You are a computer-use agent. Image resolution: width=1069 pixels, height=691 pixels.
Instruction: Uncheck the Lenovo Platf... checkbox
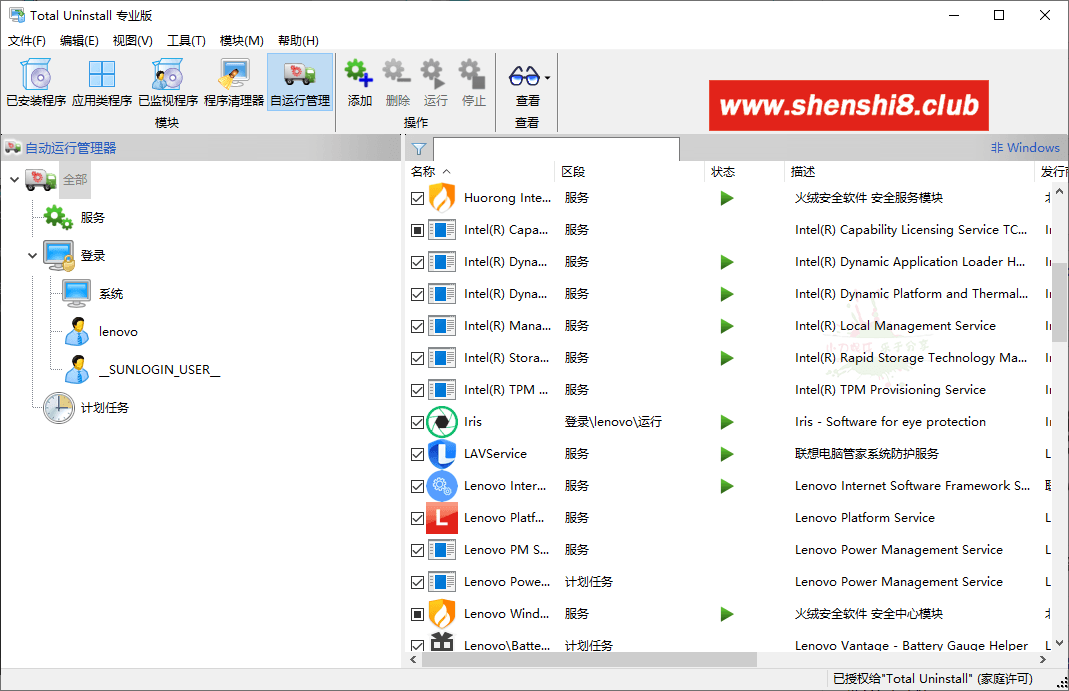pyautogui.click(x=418, y=519)
